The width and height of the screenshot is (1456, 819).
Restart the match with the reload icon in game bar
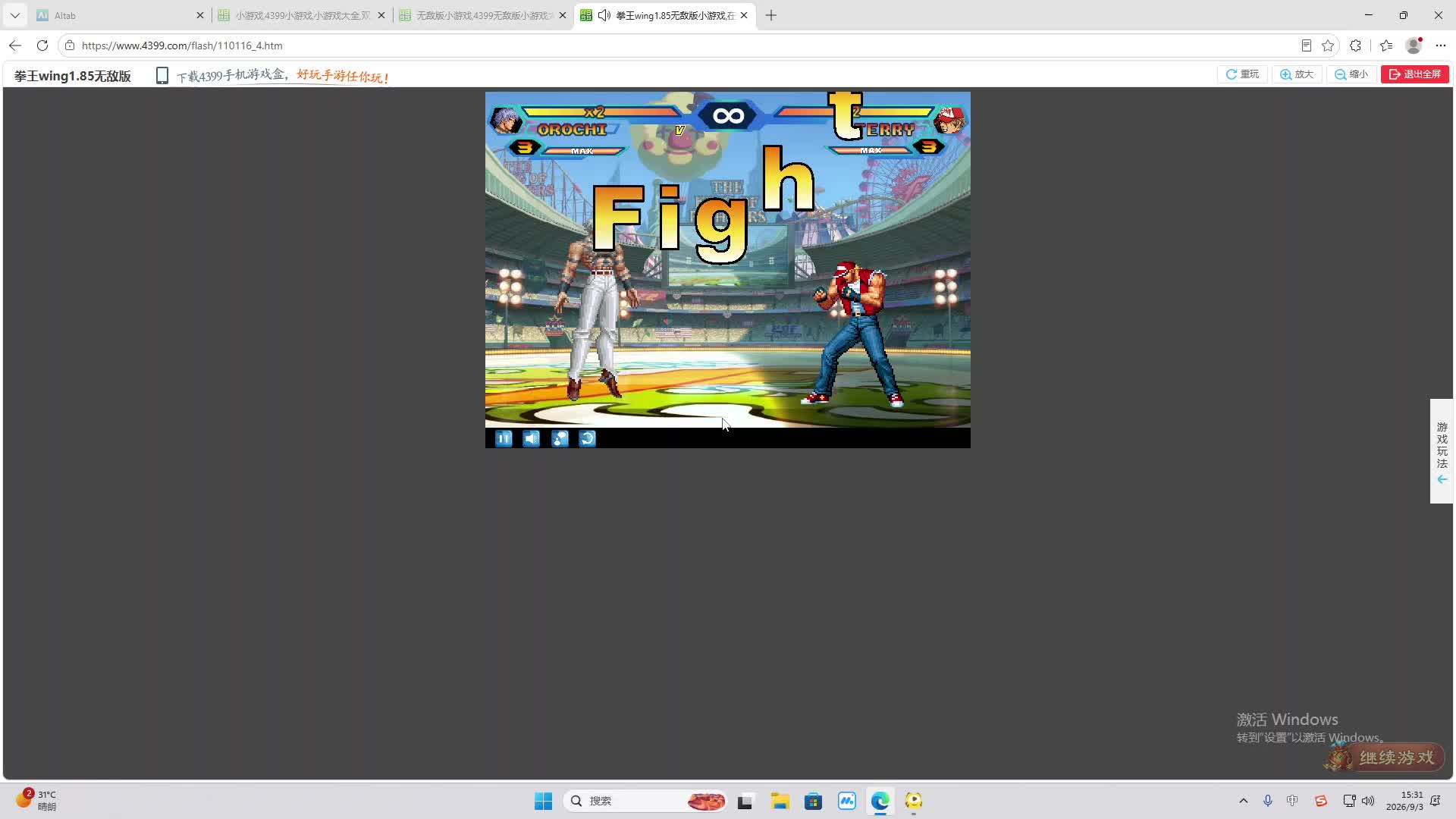click(588, 438)
